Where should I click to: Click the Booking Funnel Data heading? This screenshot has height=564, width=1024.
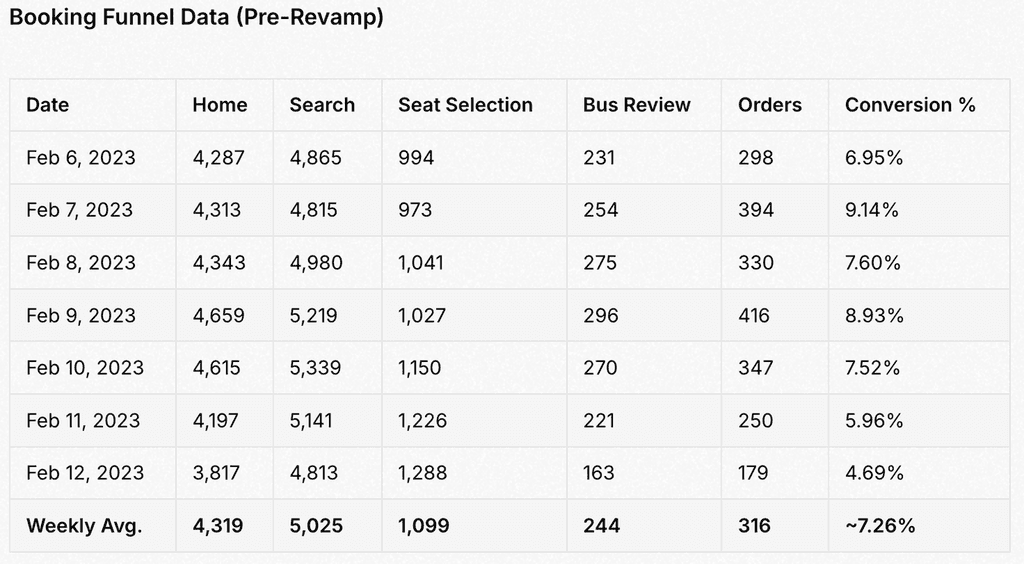click(x=197, y=17)
